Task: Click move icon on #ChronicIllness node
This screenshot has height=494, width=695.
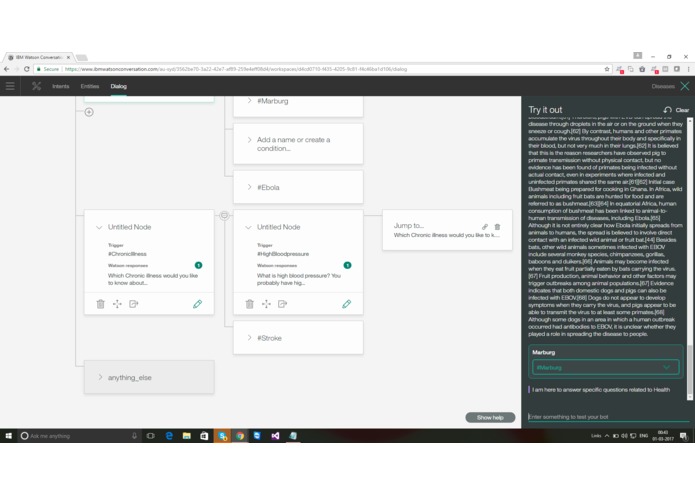Action: point(117,304)
